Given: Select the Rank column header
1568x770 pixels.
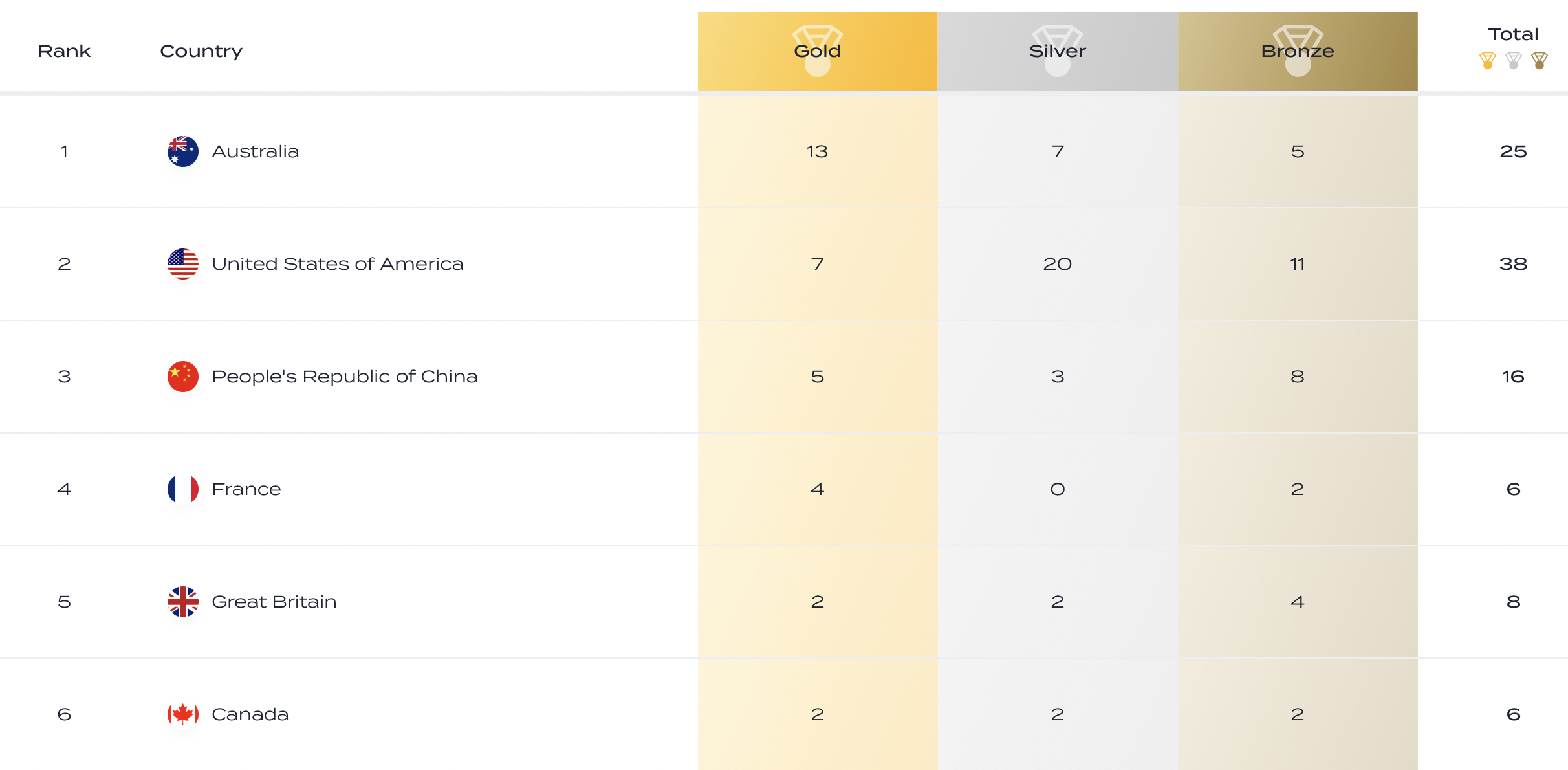Looking at the screenshot, I should click(64, 51).
